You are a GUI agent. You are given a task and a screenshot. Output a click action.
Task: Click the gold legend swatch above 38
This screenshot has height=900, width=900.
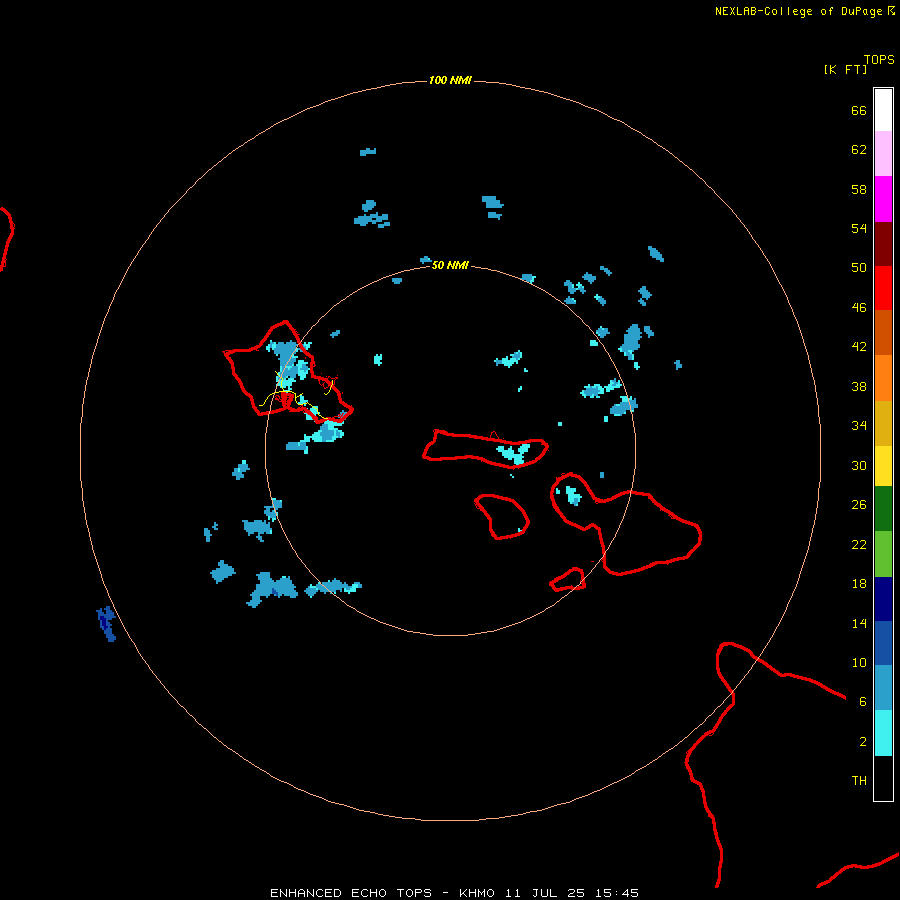883,423
